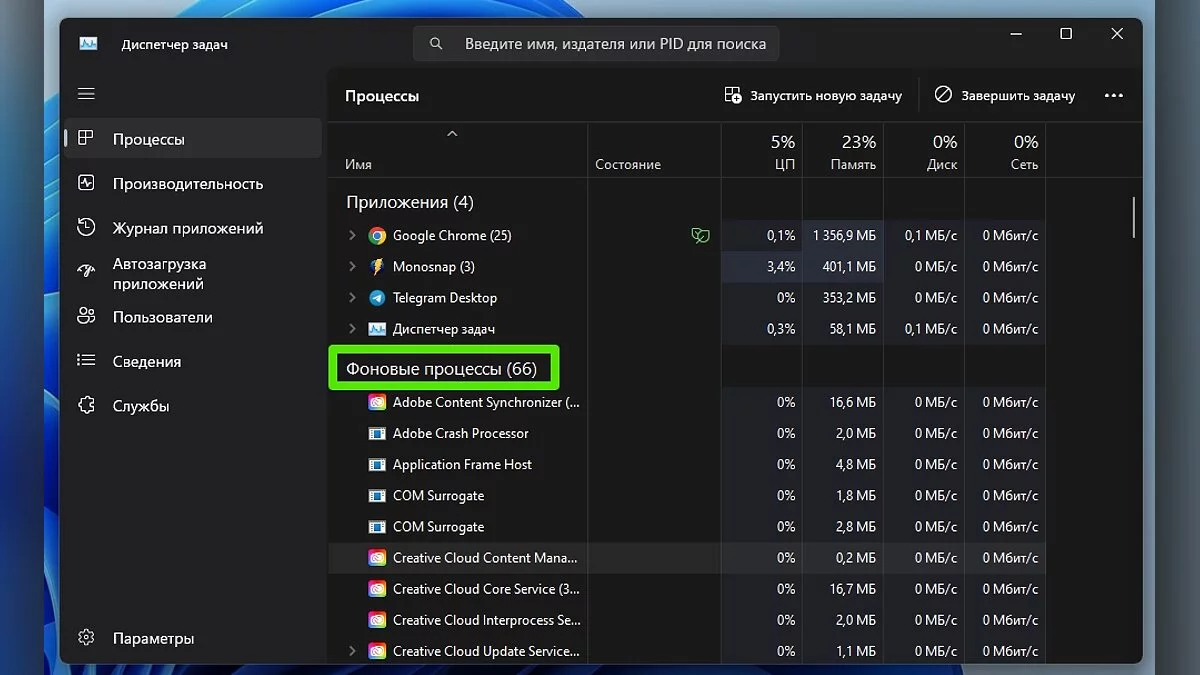Viewport: 1200px width, 675px height.
Task: Open the hamburger navigation menu
Action: [87, 94]
